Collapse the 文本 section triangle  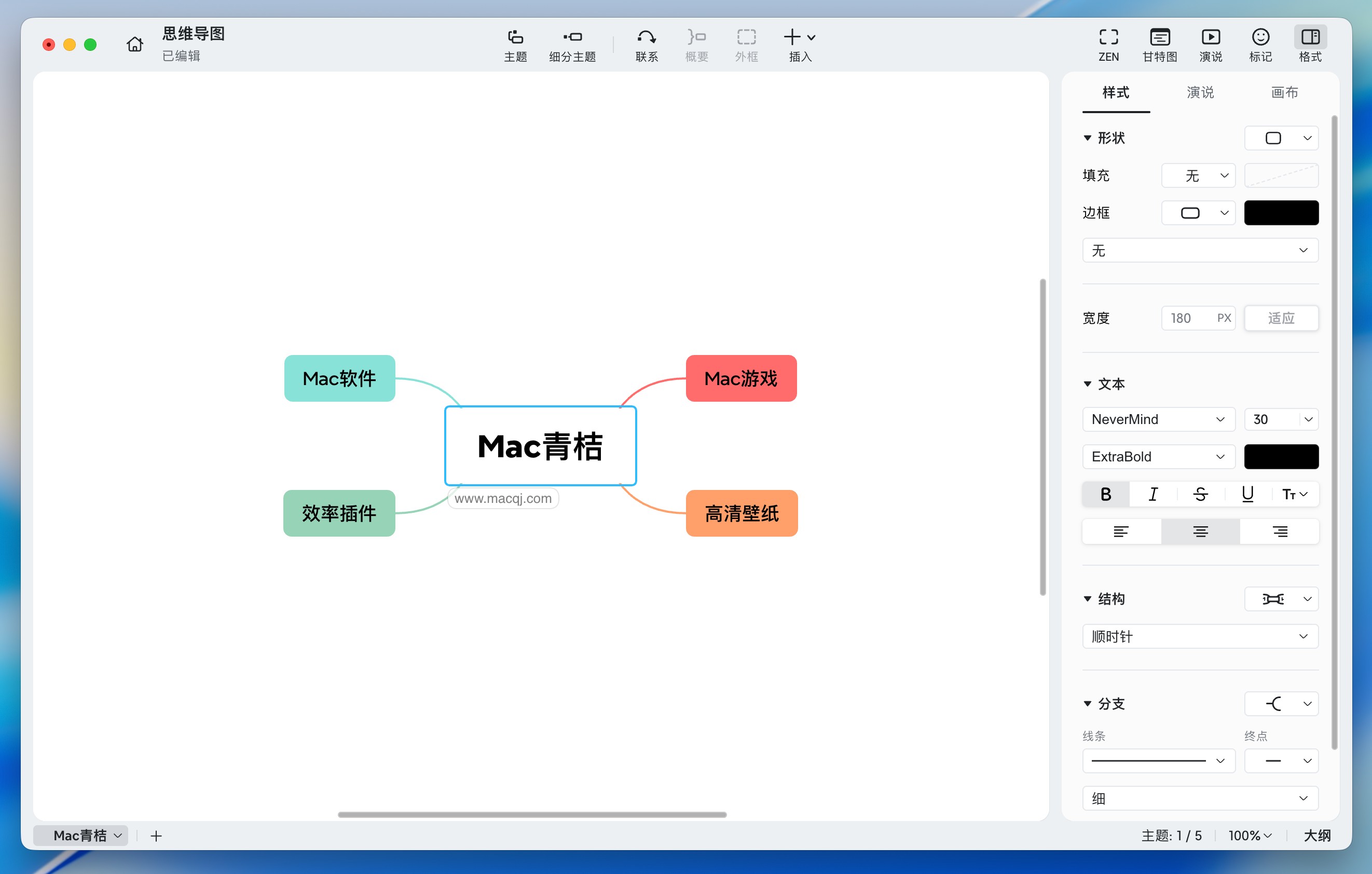1087,384
